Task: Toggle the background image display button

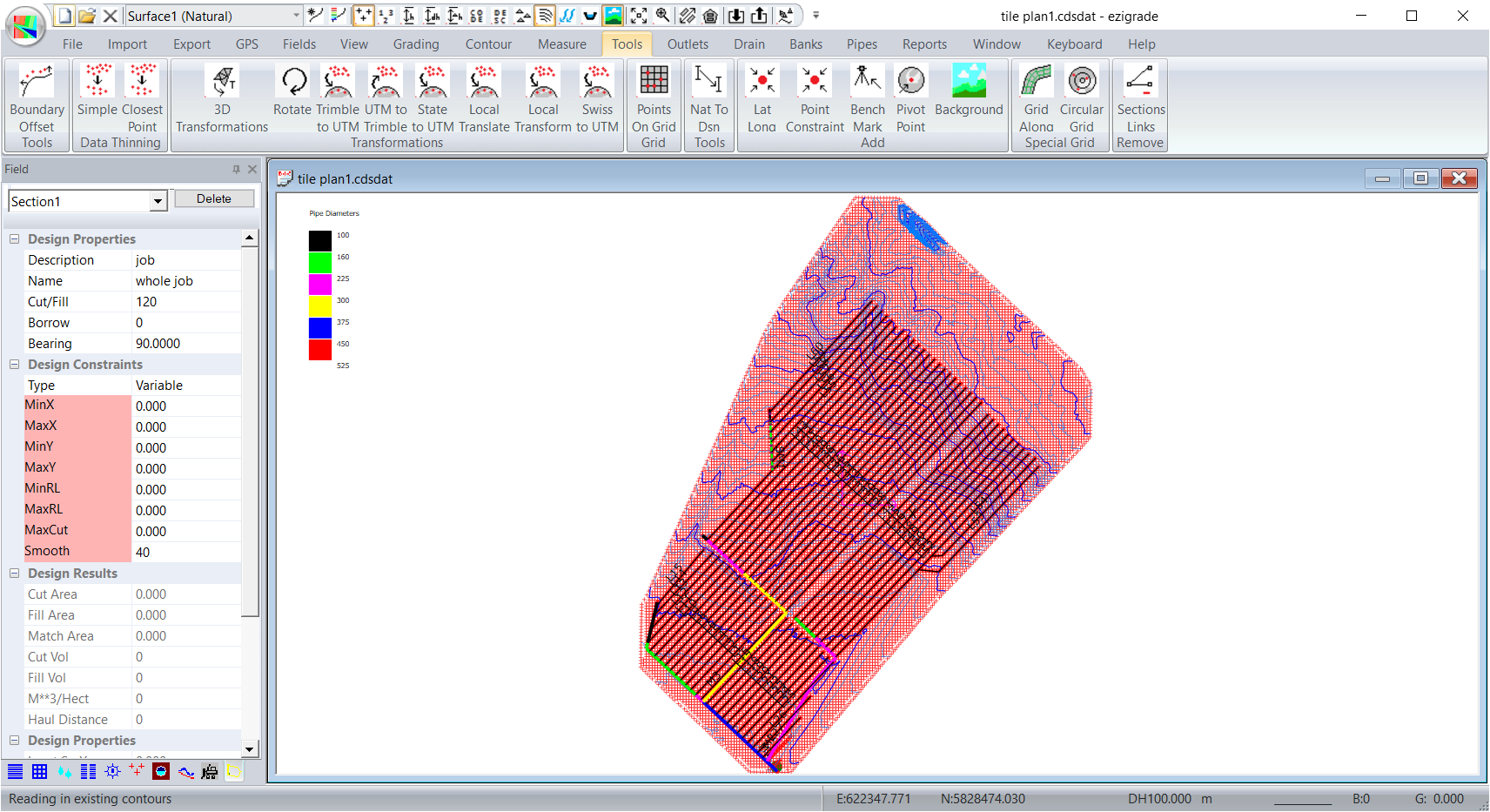Action: point(614,16)
